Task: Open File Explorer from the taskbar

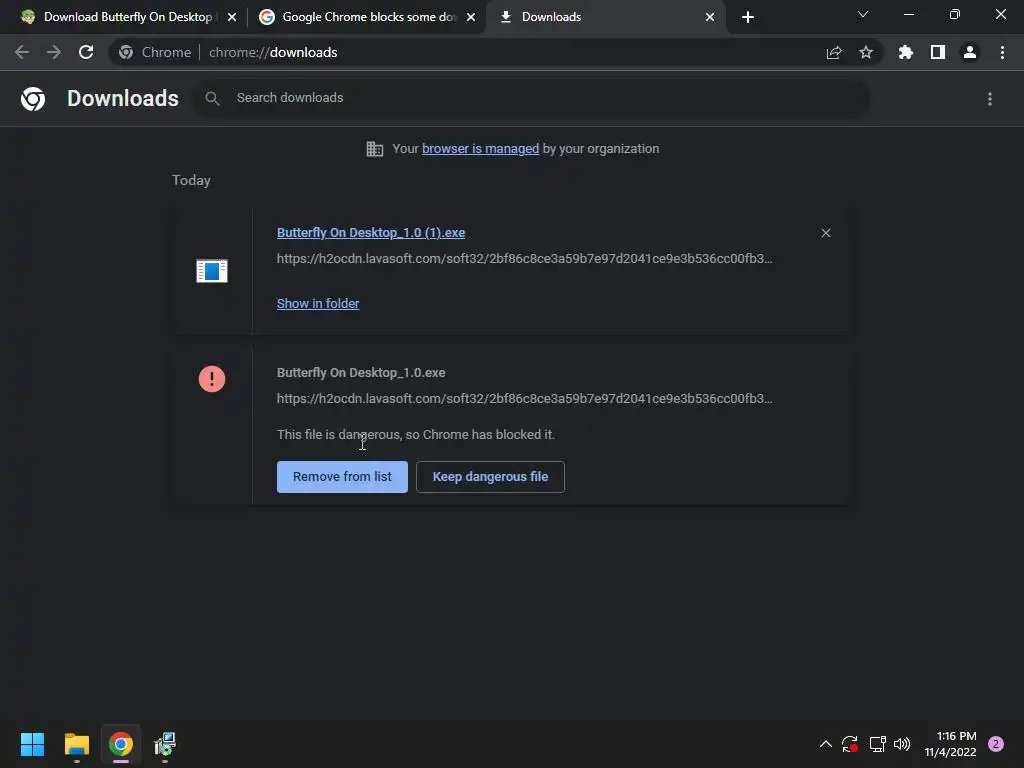Action: (x=77, y=744)
